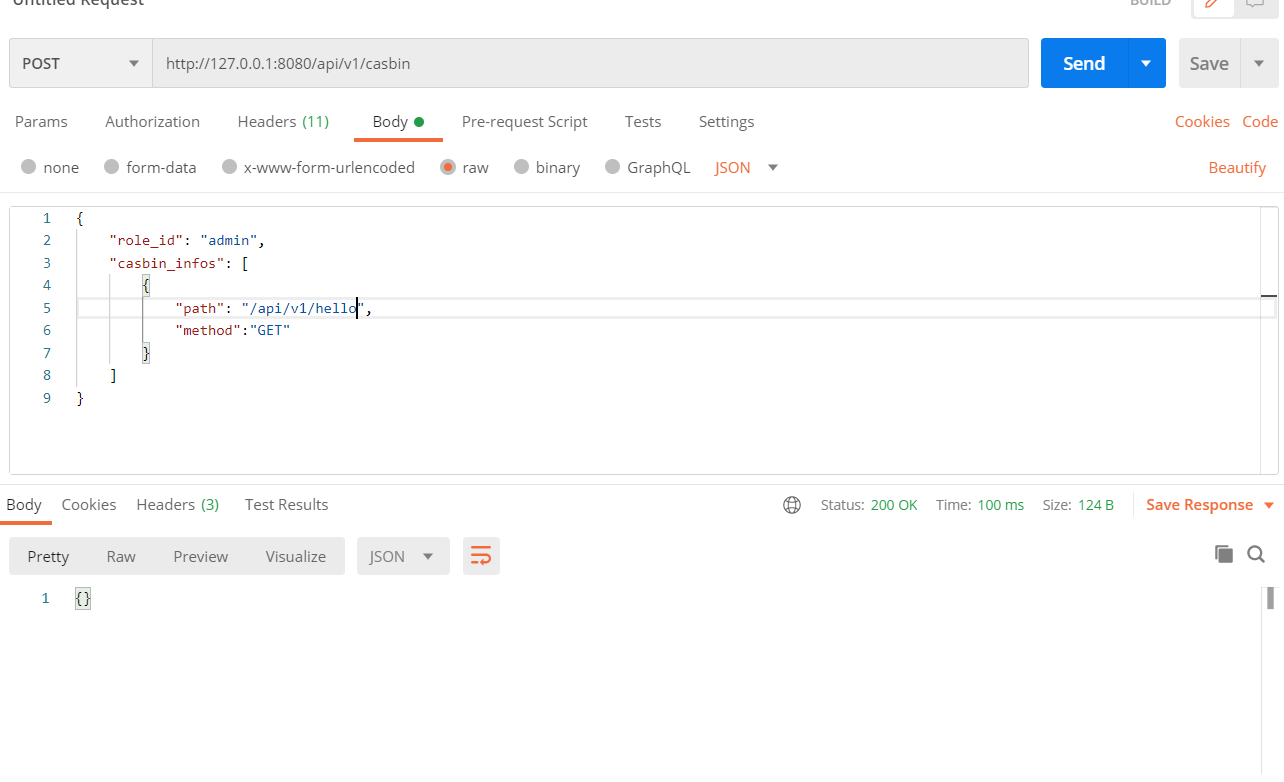
Task: Click the globe network icon beside Status
Action: point(792,505)
